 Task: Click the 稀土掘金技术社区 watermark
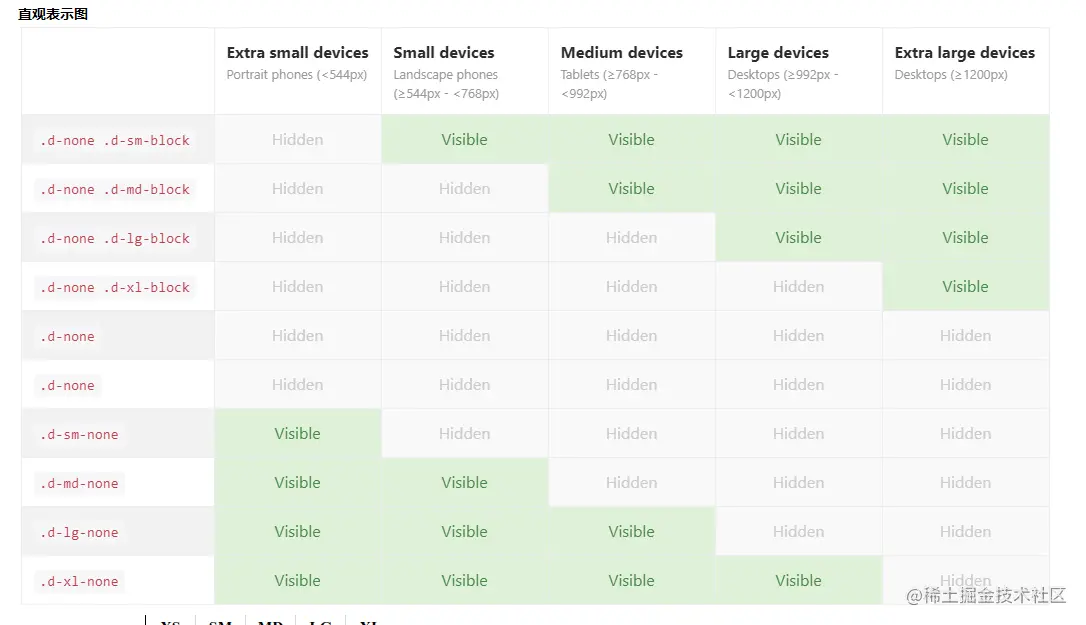(986, 595)
